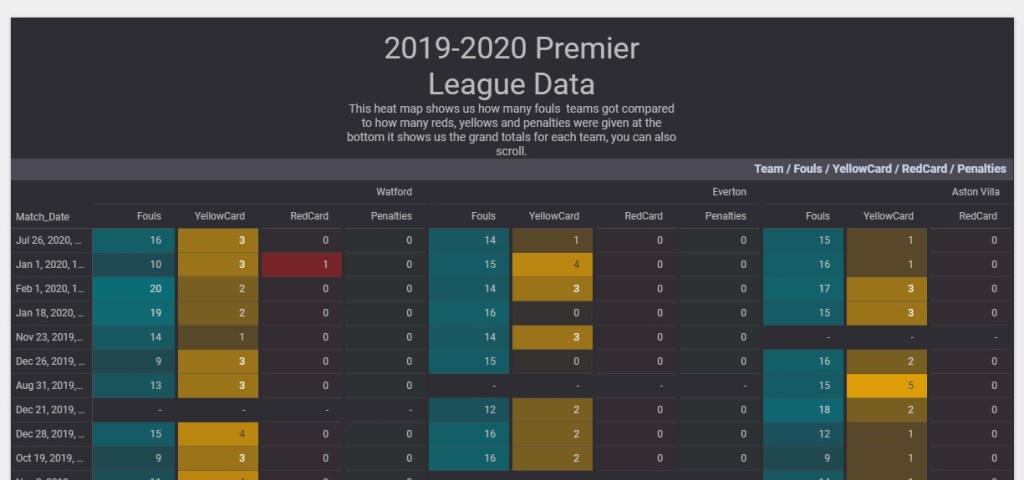The image size is (1024, 480).
Task: Click the Nov 23, 2019 match date row
Action: point(51,338)
